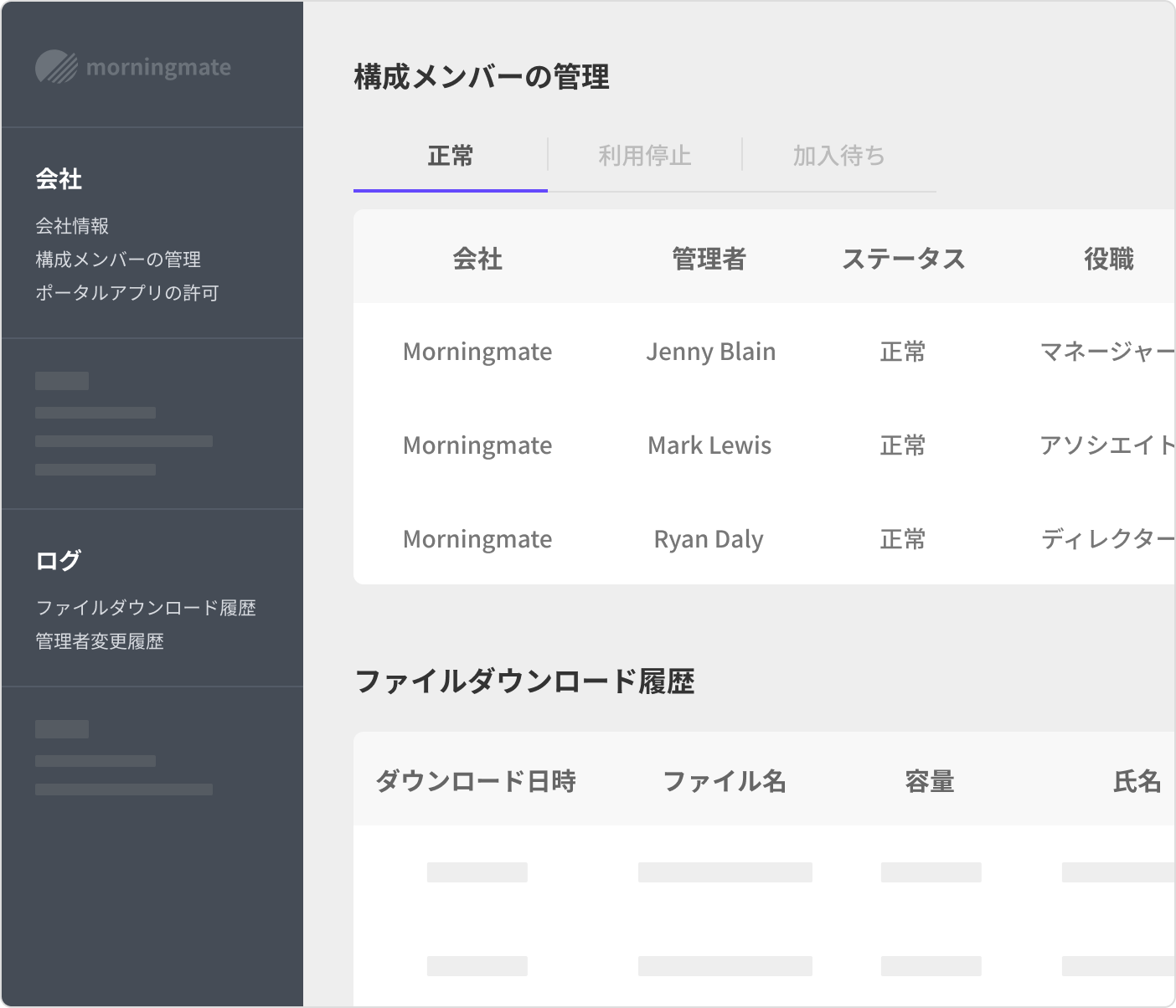This screenshot has width=1176, height=1008.
Task: Click the morningmate logo icon
Action: 56,68
